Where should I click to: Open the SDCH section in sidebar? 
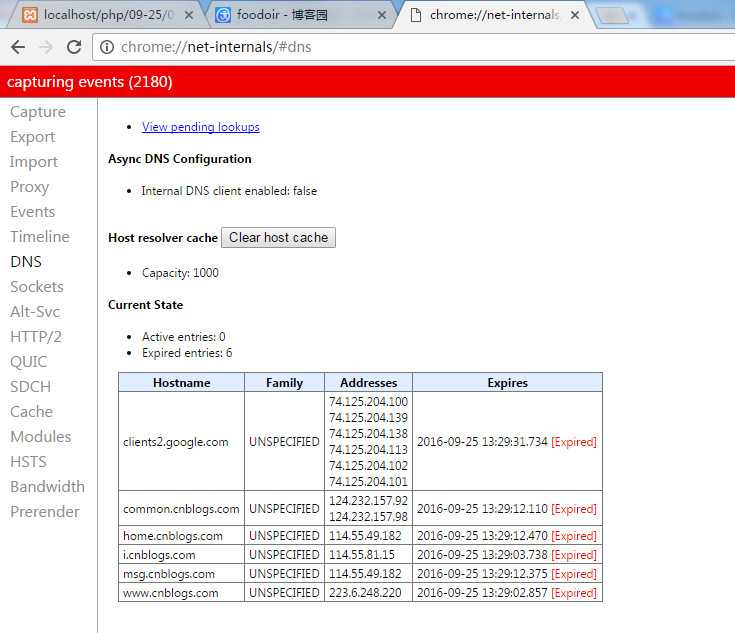30,386
